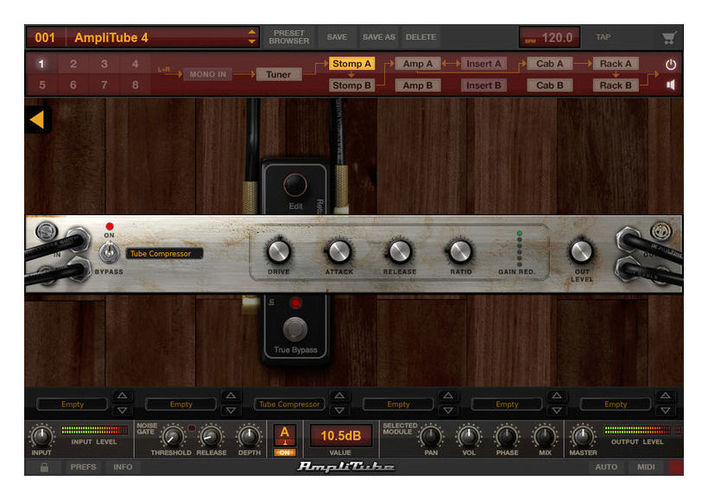Click the DRIVE knob on Tube Compressor

tap(278, 251)
